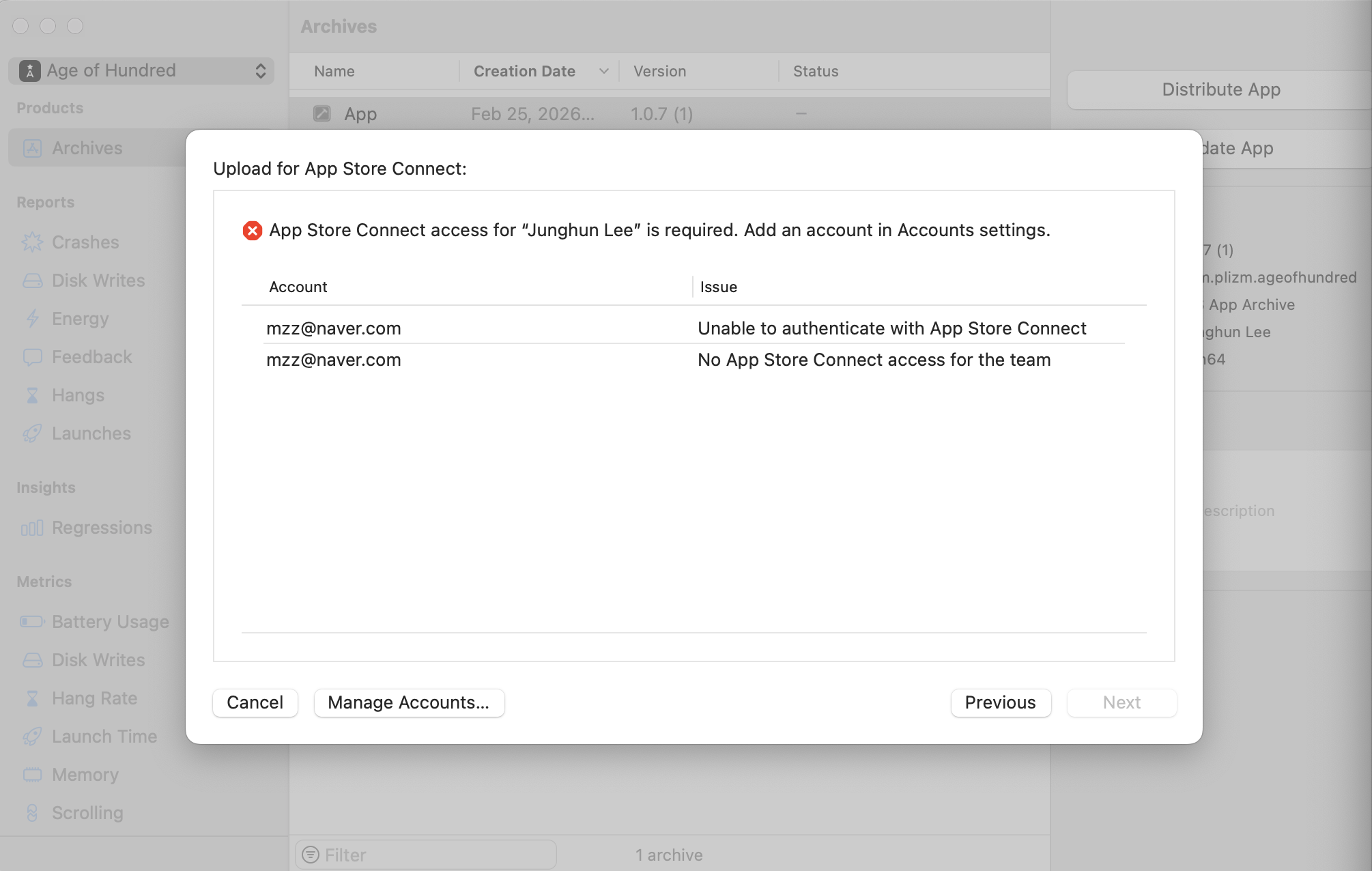Select the Battery Usage icon
The height and width of the screenshot is (871, 1372).
click(32, 622)
